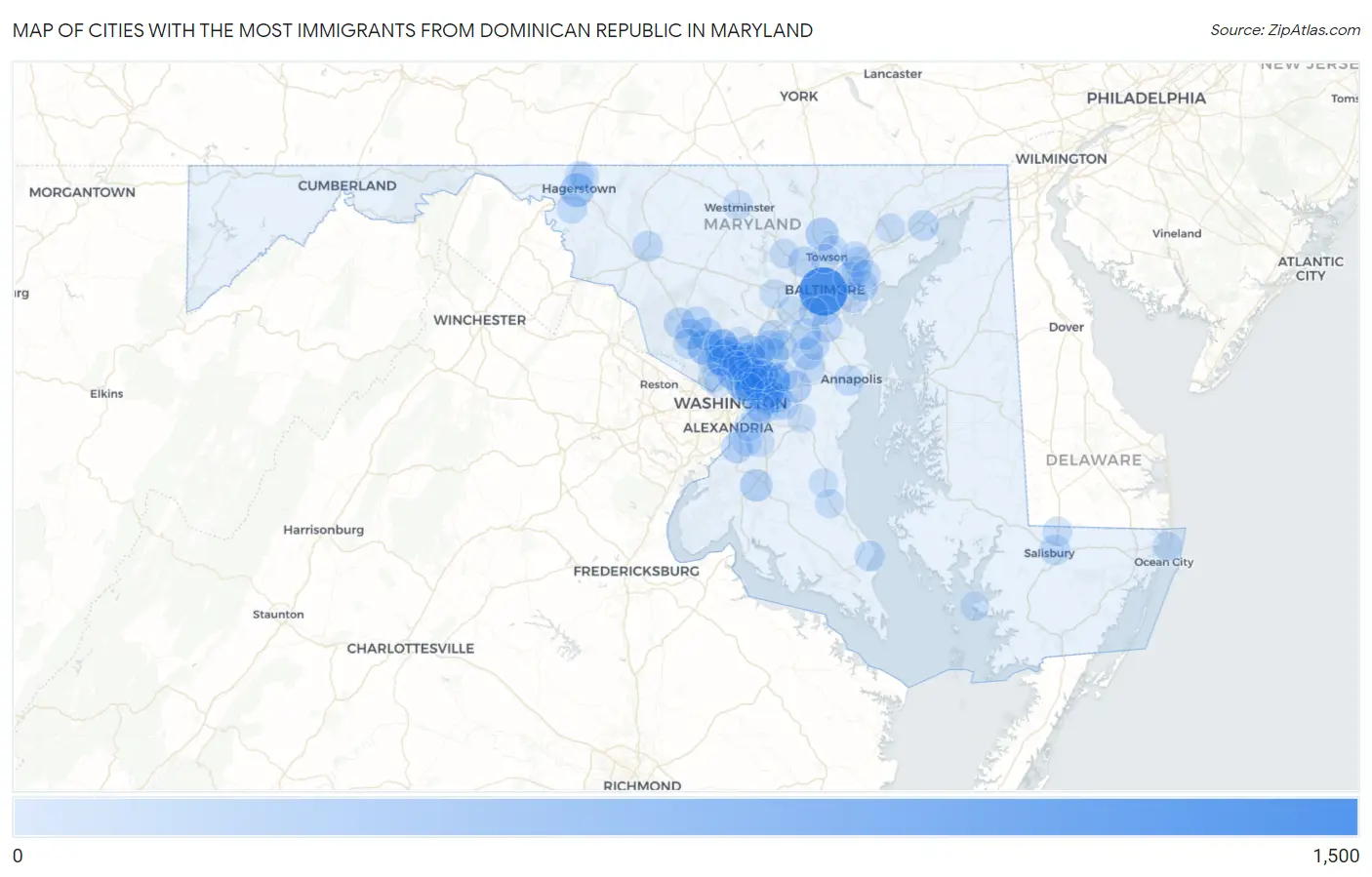Click the map title heading text

click(x=413, y=30)
